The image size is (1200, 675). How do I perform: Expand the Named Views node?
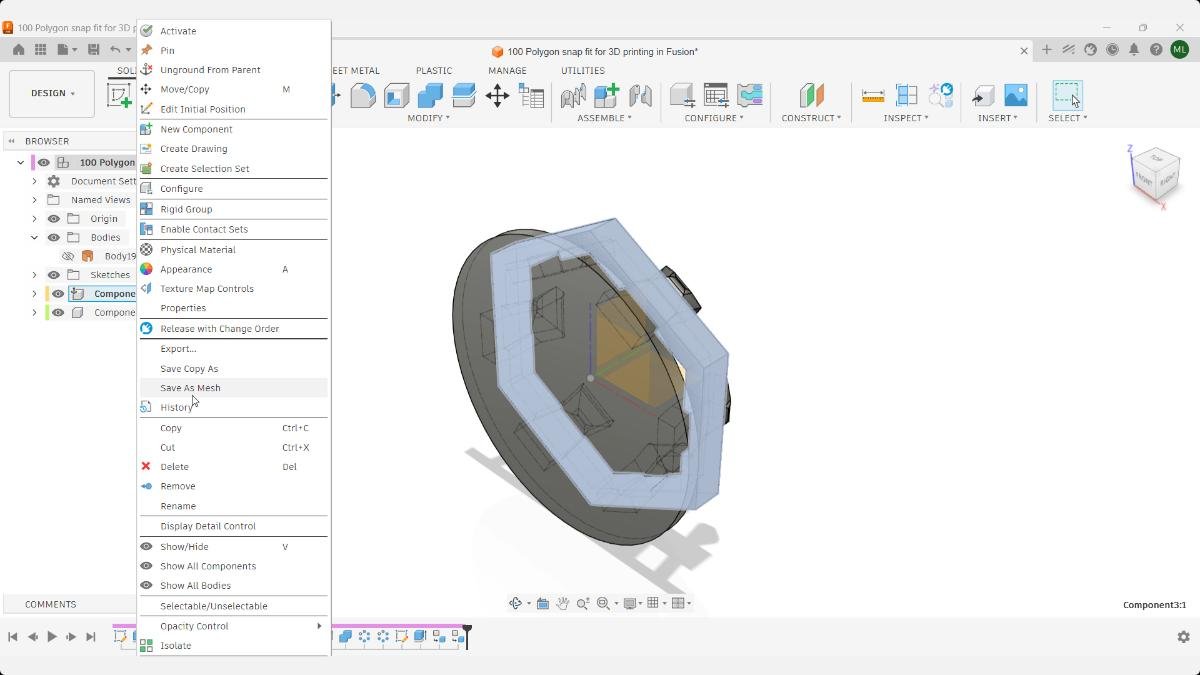point(34,200)
